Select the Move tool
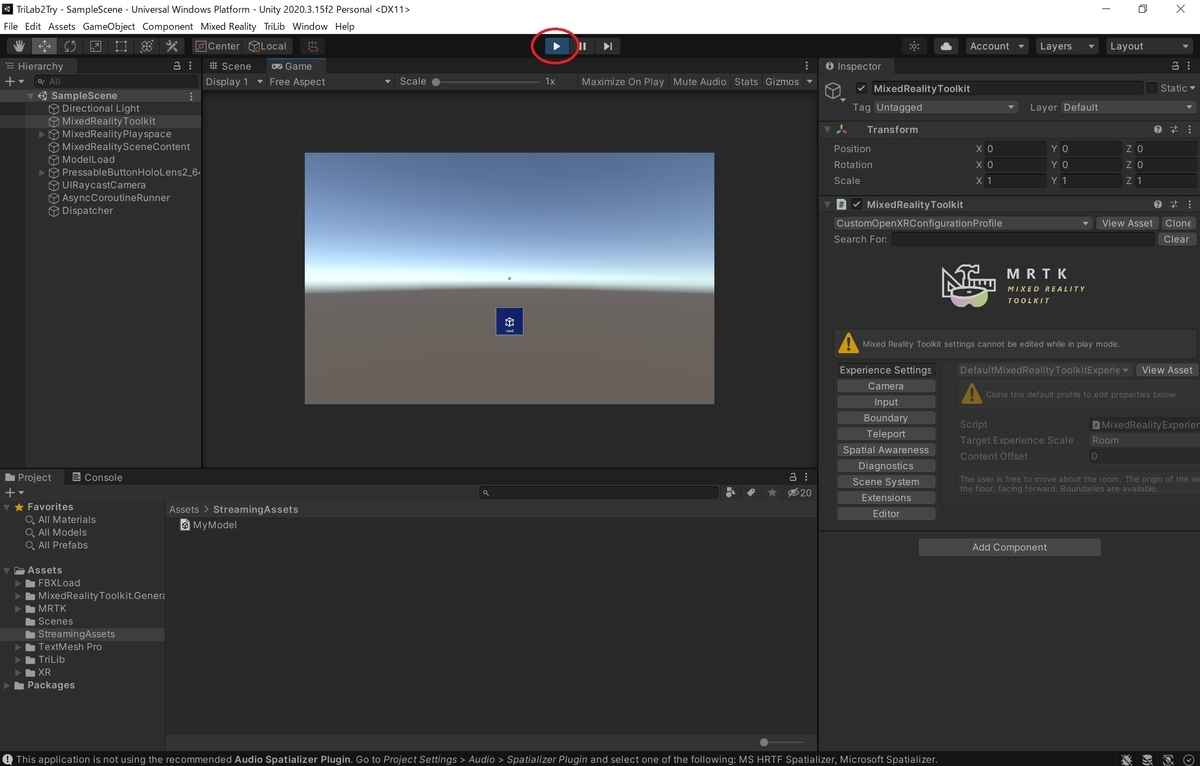This screenshot has width=1200, height=766. 45,46
